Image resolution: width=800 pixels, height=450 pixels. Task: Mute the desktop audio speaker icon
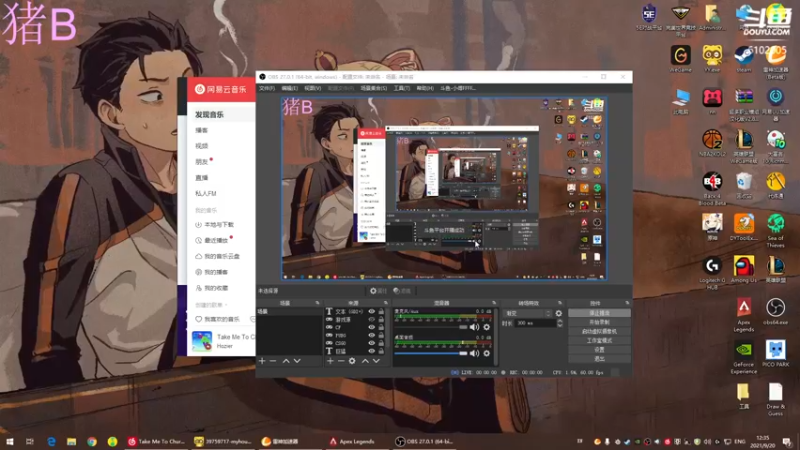(x=474, y=353)
